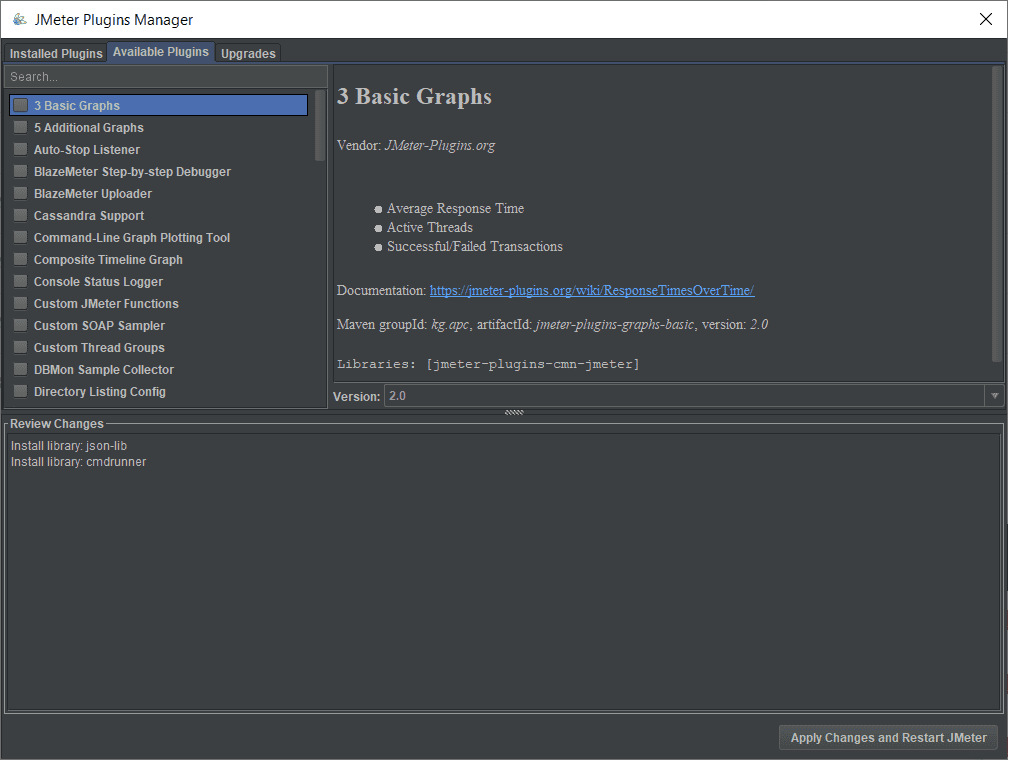
Task: Select the Cassandra Support row label
Action: (x=89, y=216)
